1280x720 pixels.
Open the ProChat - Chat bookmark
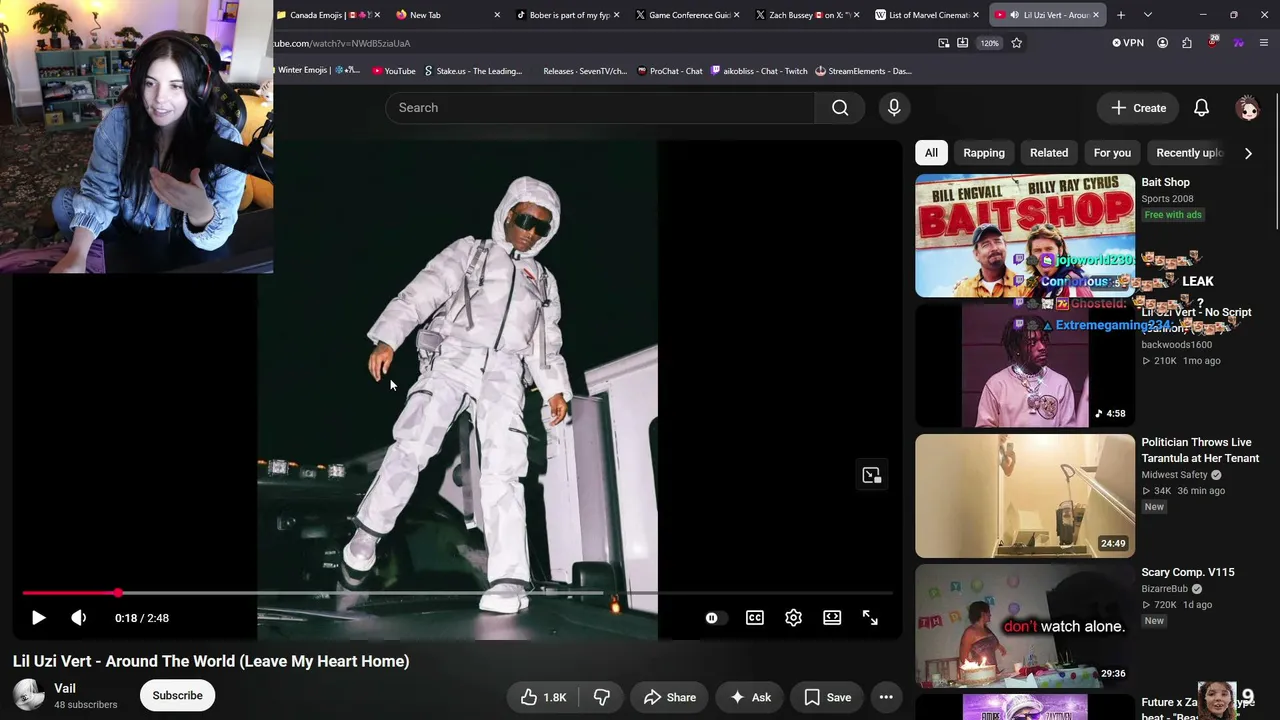click(669, 71)
